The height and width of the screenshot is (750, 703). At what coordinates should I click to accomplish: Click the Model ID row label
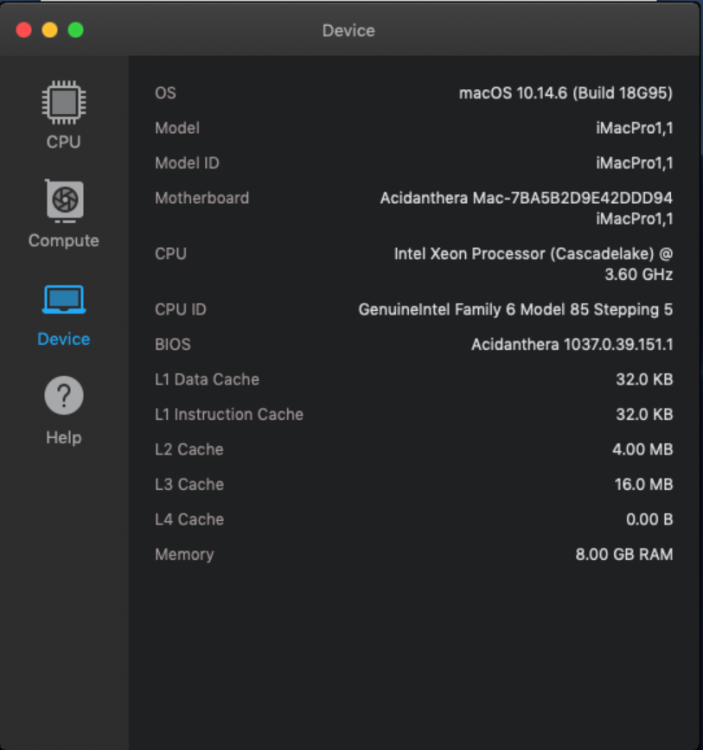(187, 163)
